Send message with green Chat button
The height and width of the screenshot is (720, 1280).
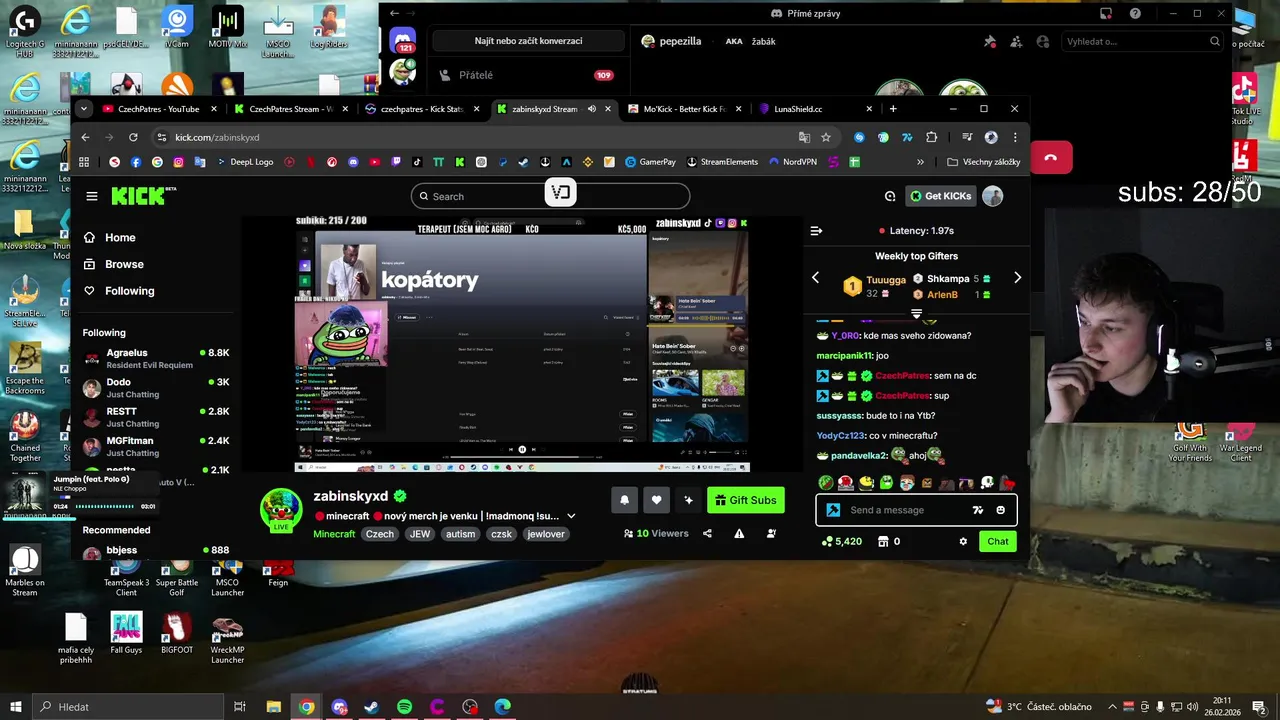[x=998, y=541]
